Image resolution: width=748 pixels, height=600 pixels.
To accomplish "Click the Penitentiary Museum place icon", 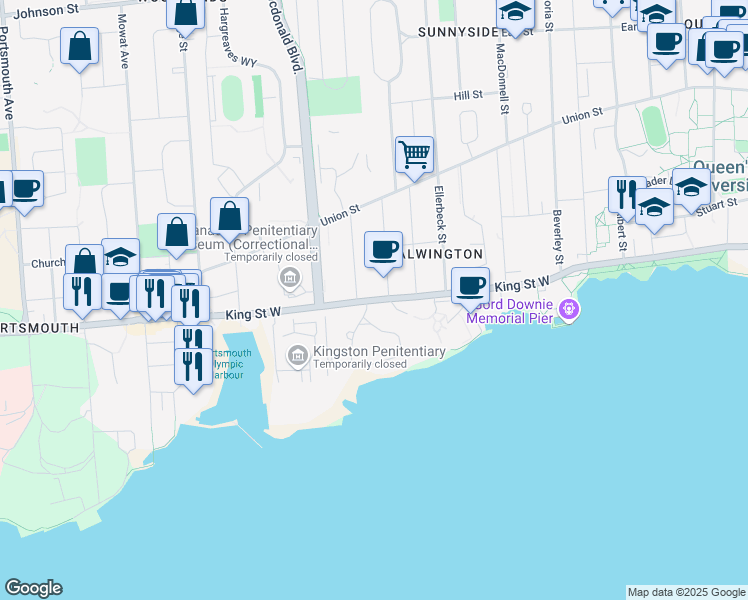I will pos(290,278).
